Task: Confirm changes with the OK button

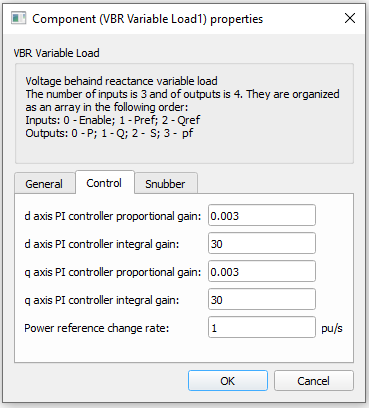Action: tap(228, 380)
